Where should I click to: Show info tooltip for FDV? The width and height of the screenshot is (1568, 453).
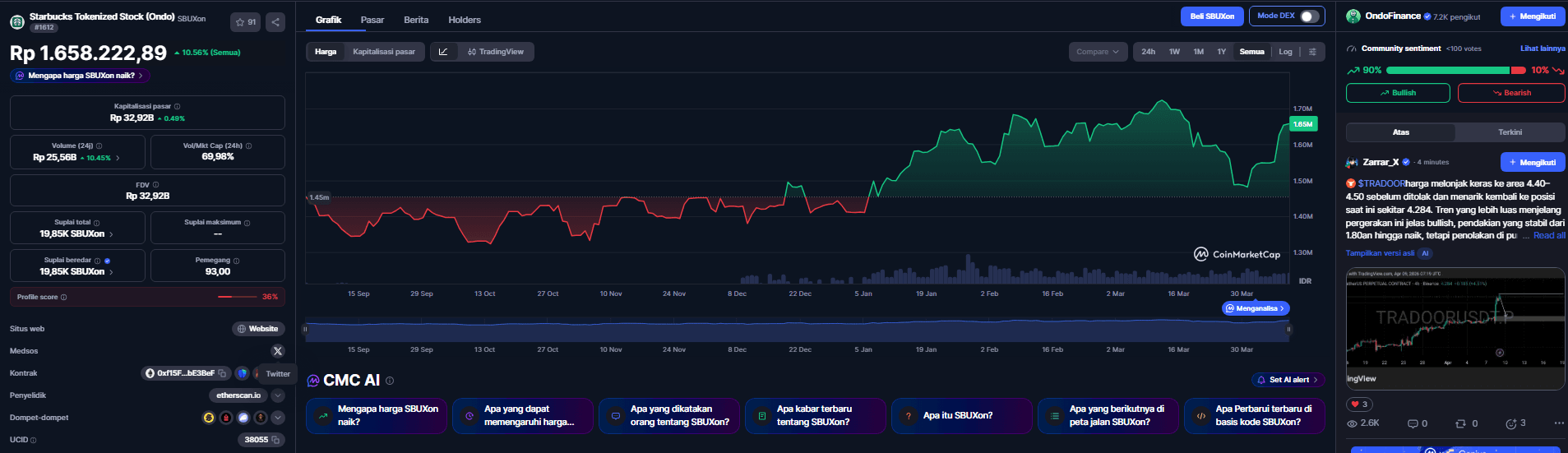click(155, 185)
